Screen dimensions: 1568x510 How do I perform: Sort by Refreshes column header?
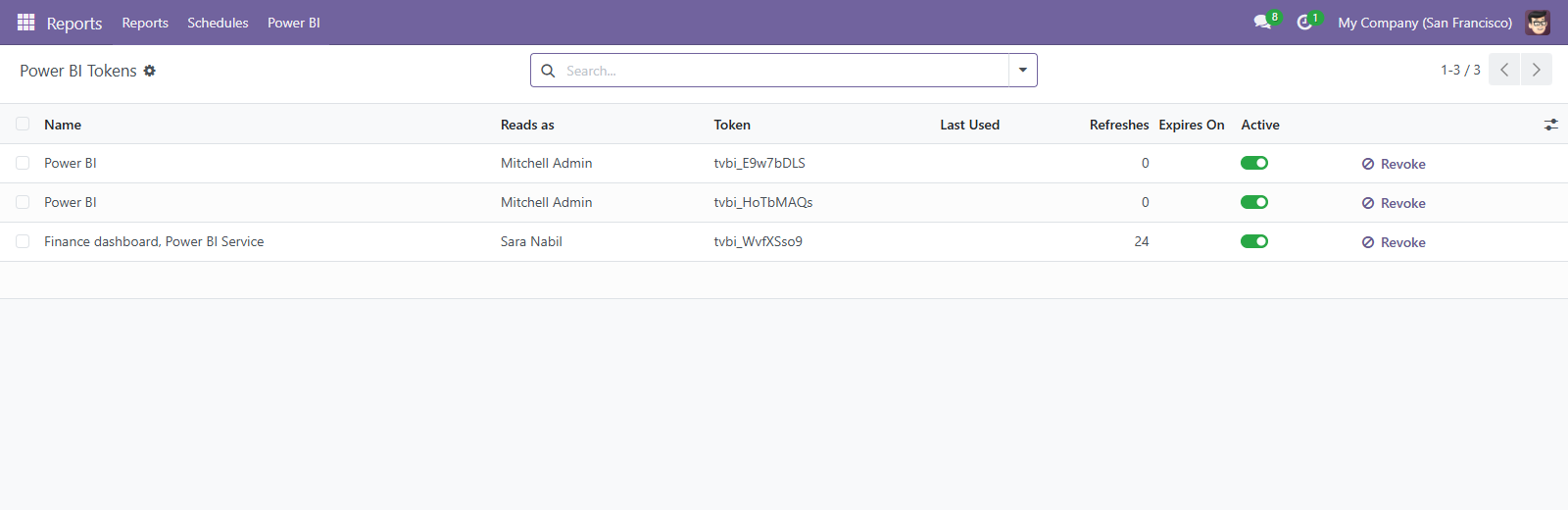1119,125
